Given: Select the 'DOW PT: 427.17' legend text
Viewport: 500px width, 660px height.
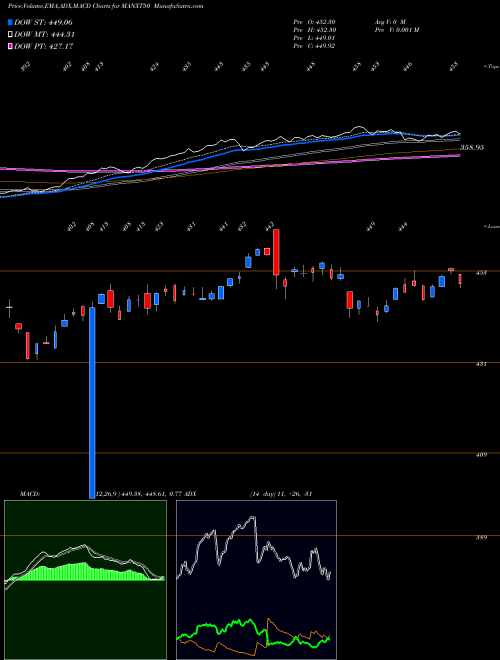Looking at the screenshot, I should point(44,46).
